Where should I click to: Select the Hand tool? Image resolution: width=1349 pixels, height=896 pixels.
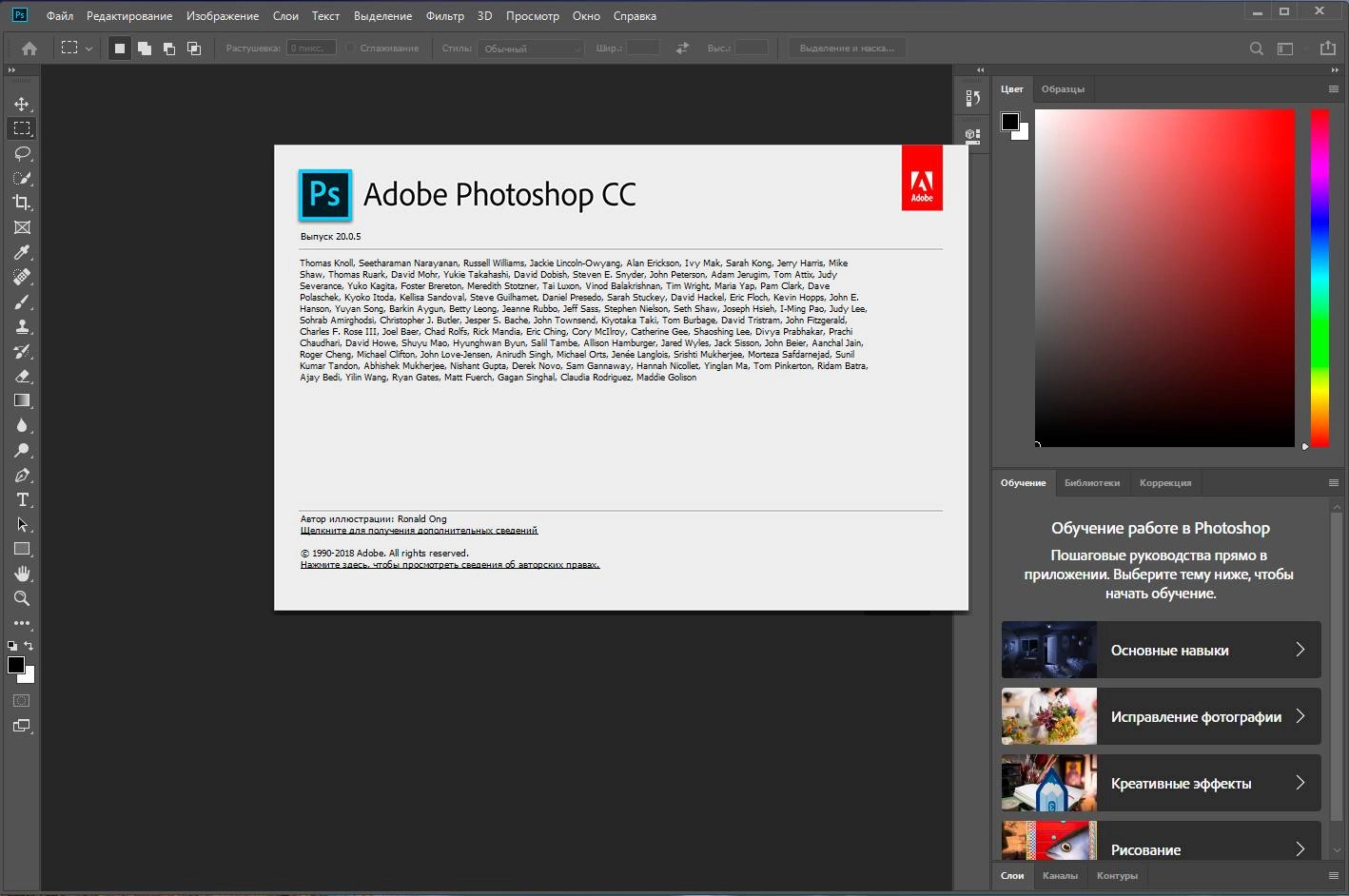pos(22,574)
